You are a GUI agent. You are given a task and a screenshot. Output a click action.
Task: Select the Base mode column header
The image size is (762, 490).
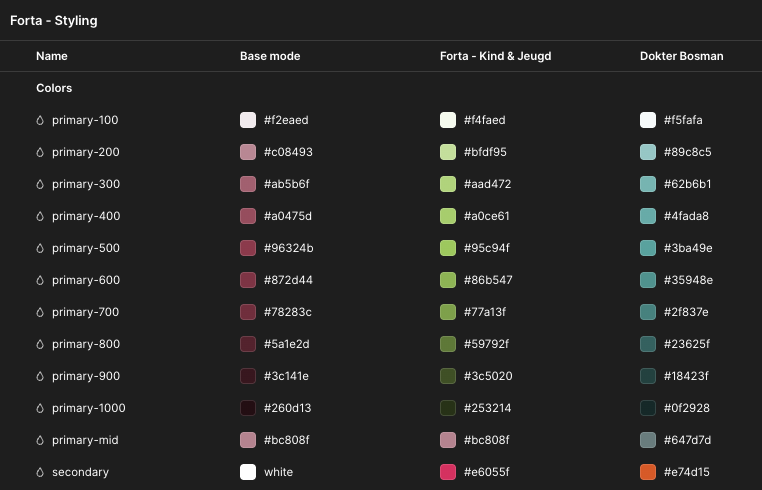(270, 56)
